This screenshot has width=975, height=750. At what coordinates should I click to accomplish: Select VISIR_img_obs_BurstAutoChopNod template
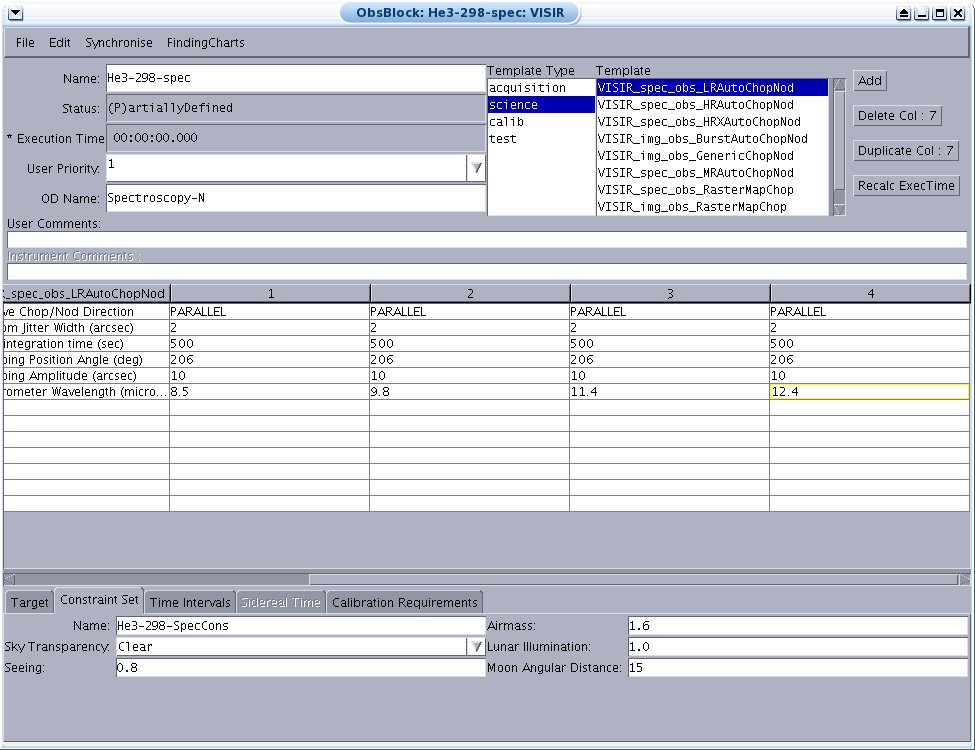713,139
